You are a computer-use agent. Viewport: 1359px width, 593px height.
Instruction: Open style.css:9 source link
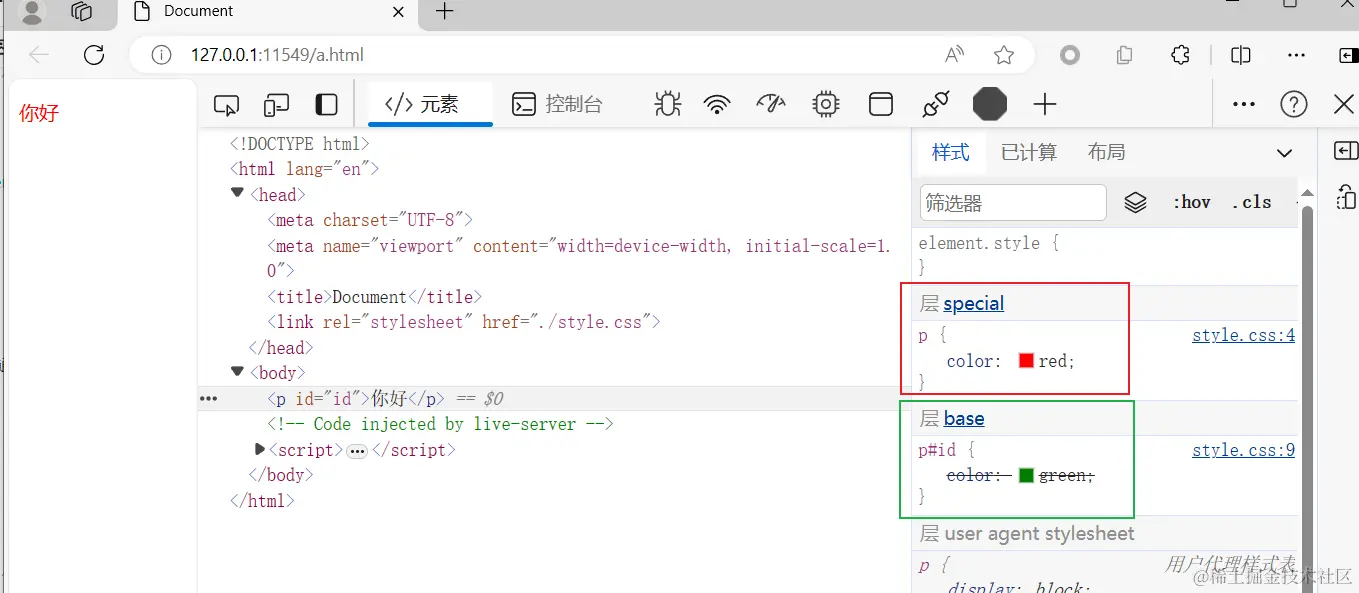[1243, 451]
